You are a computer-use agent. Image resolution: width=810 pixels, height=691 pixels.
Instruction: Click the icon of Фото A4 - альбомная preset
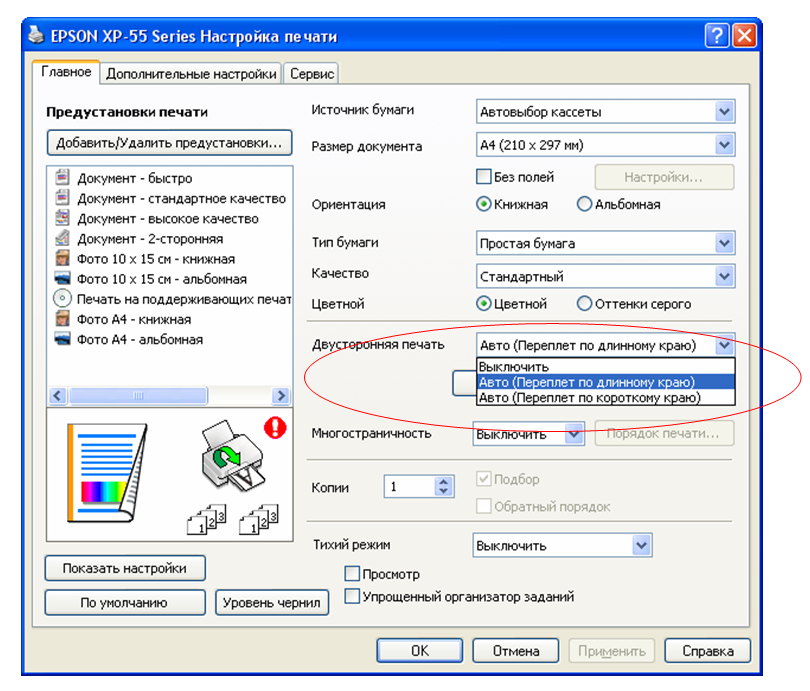coord(62,339)
